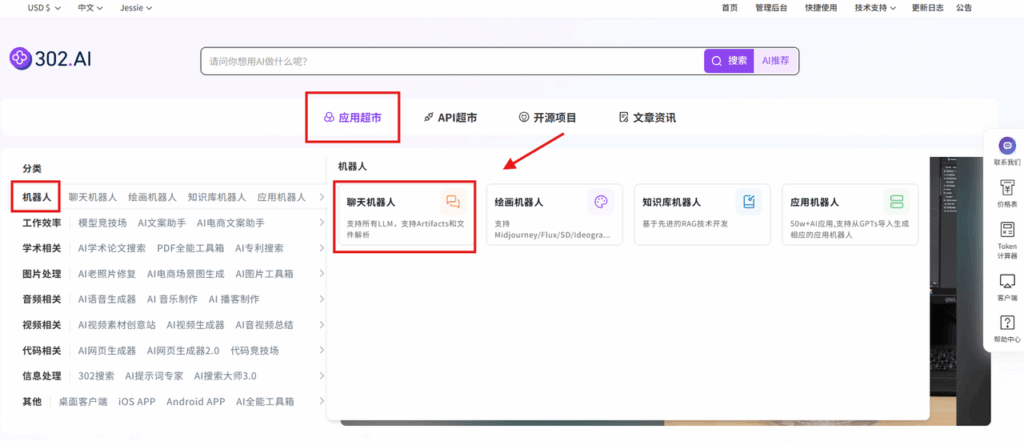Expand the 技术支持 menu
This screenshot has height=446, width=1024.
coord(874,8)
